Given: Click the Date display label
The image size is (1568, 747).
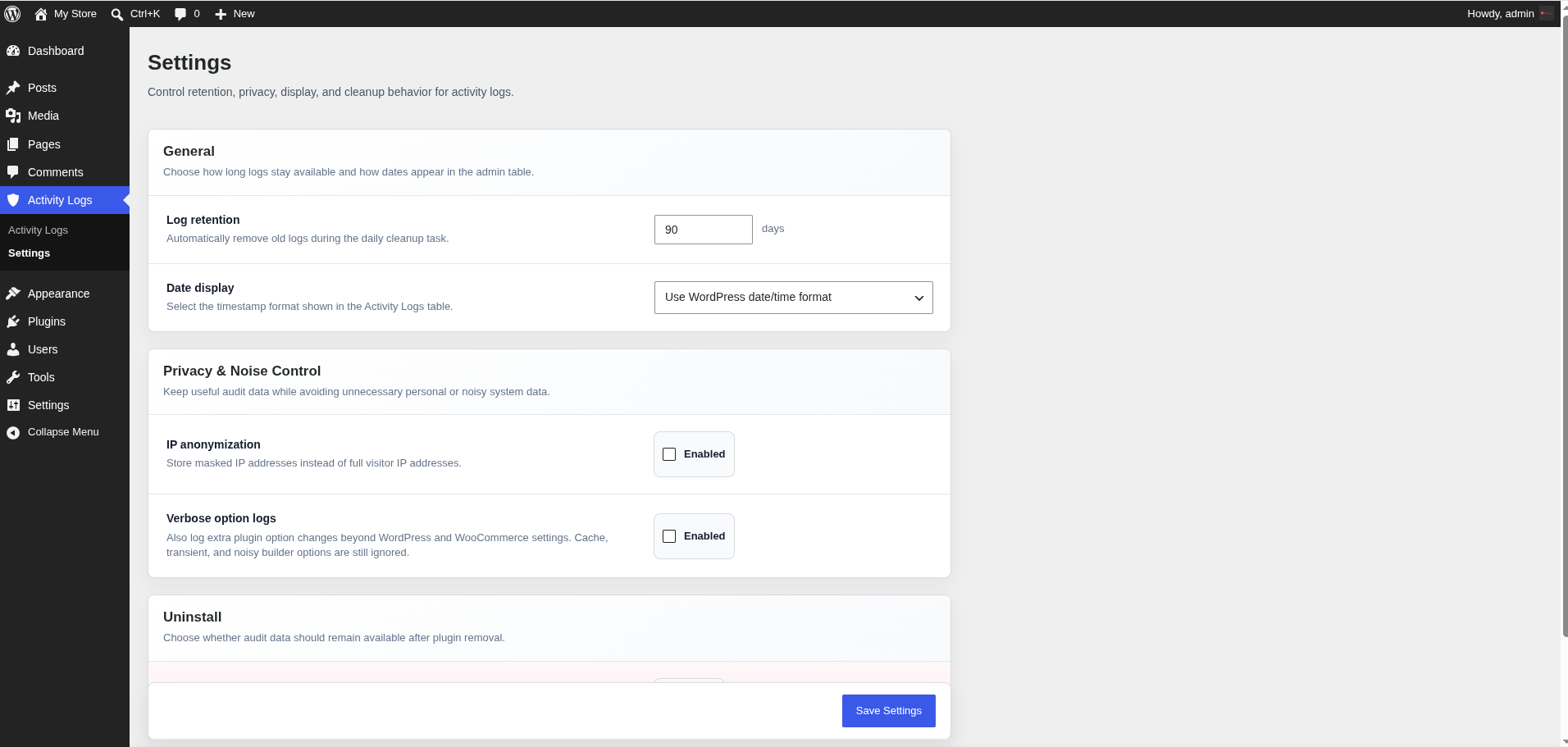Looking at the screenshot, I should 200,288.
